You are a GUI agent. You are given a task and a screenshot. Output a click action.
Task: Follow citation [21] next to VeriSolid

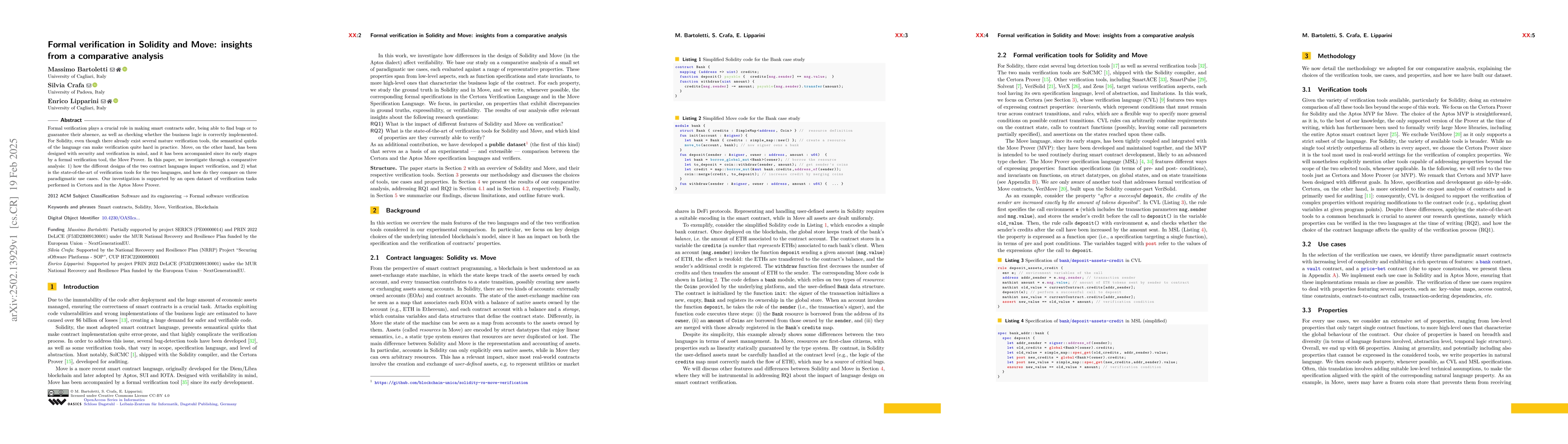point(1051,87)
